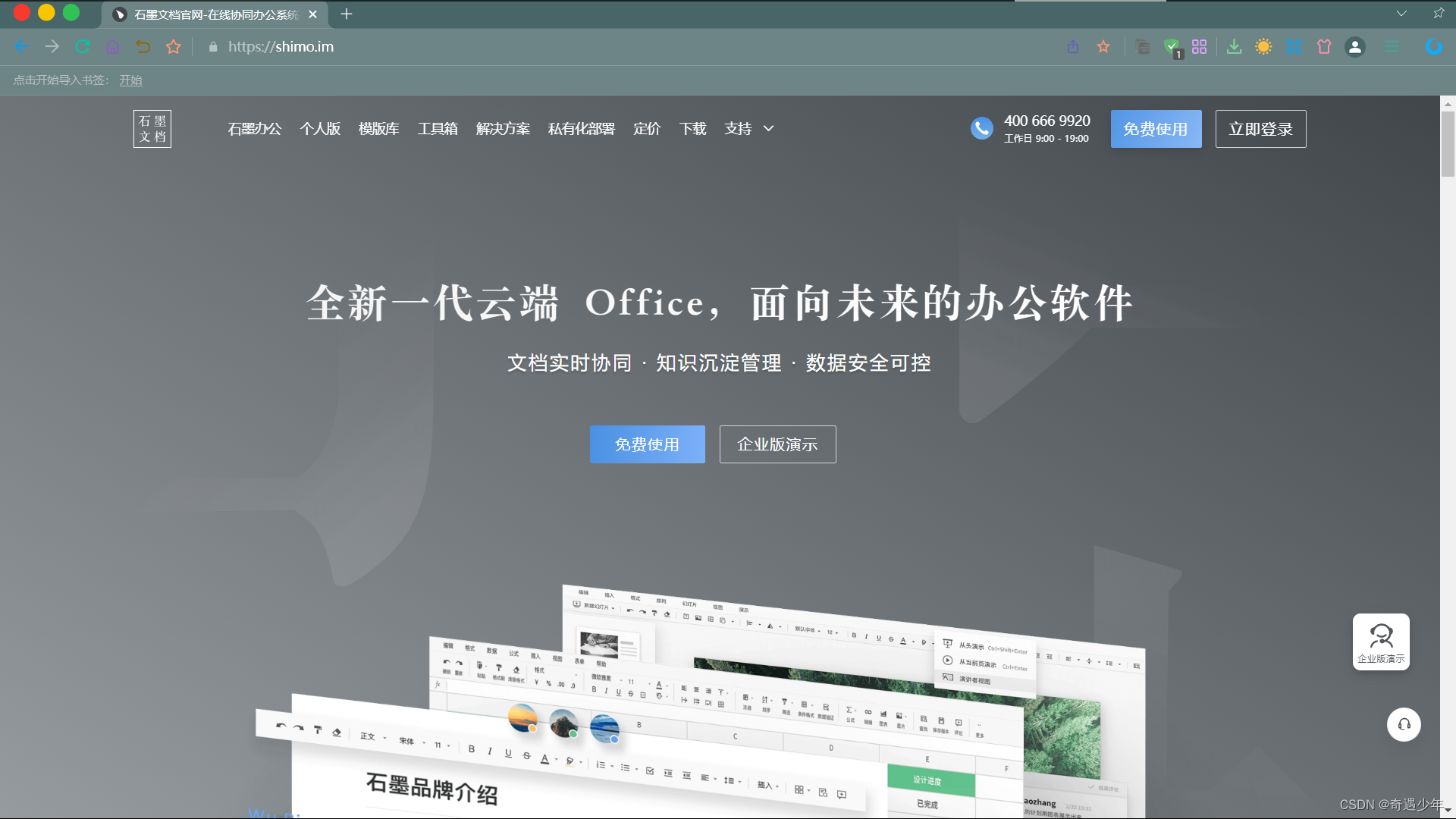The image size is (1456, 819).
Task: Click the 石墨品牌介绍 document preview
Action: click(431, 789)
